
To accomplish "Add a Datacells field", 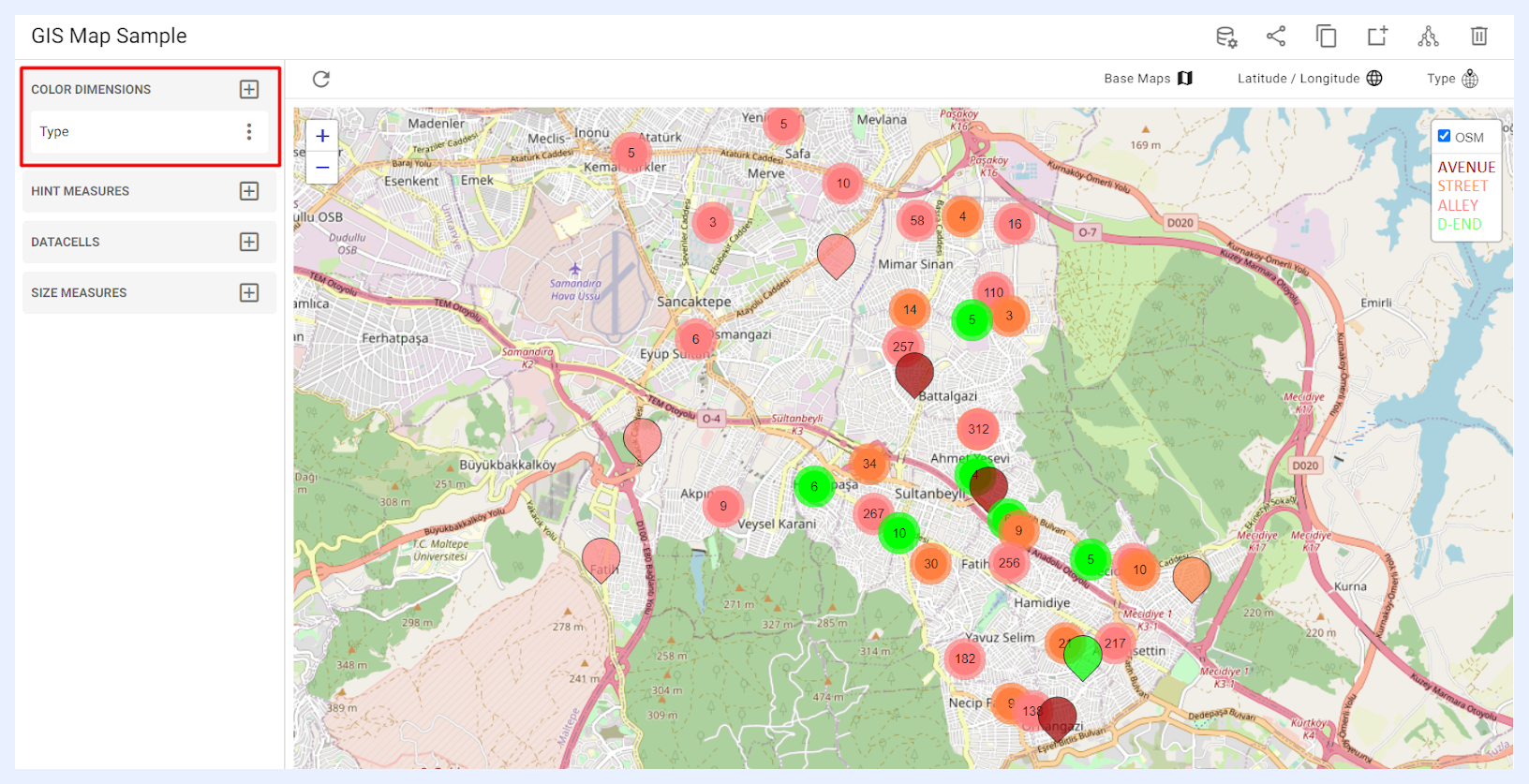I will [x=249, y=242].
